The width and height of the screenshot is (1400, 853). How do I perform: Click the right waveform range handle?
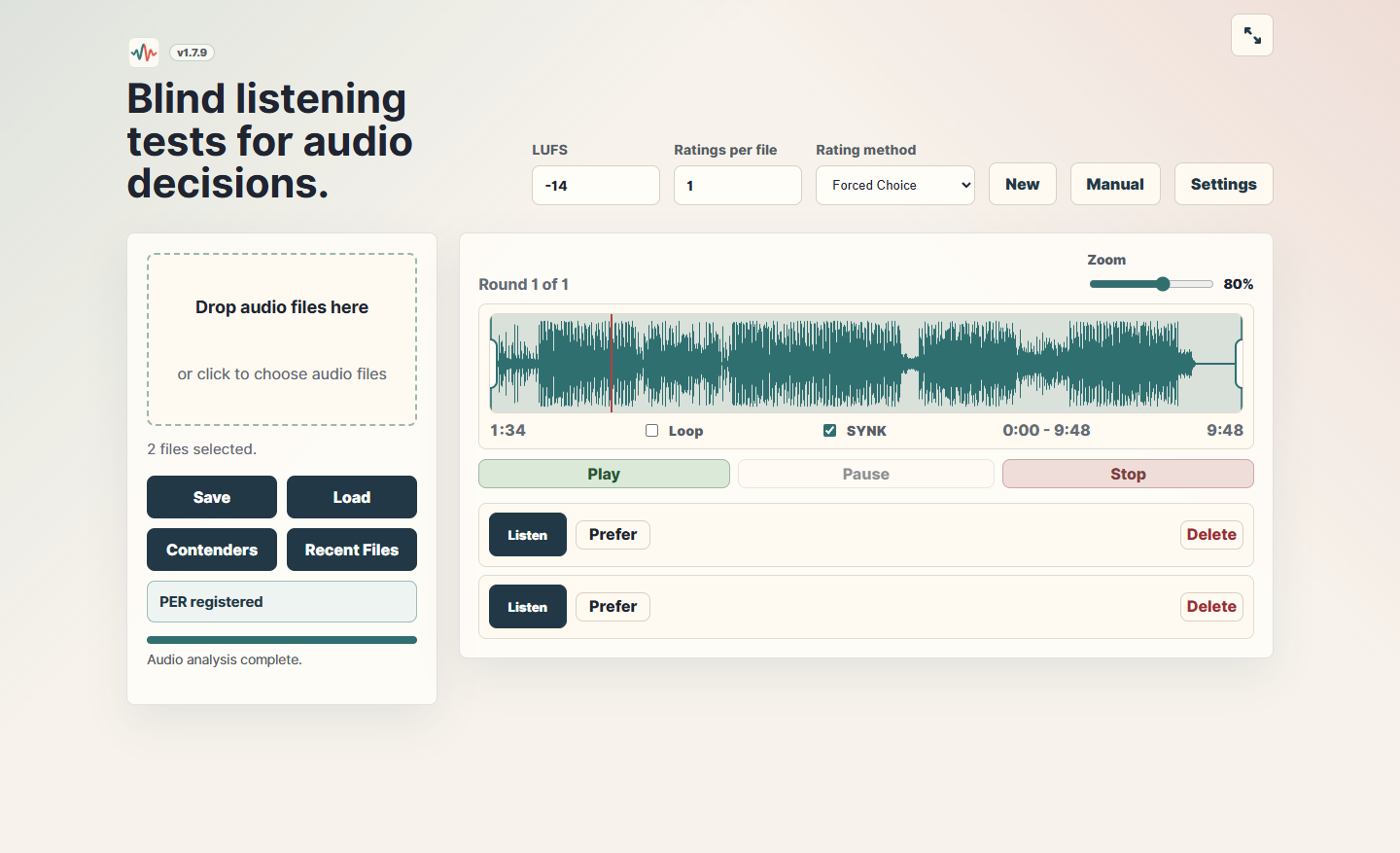pos(1239,364)
